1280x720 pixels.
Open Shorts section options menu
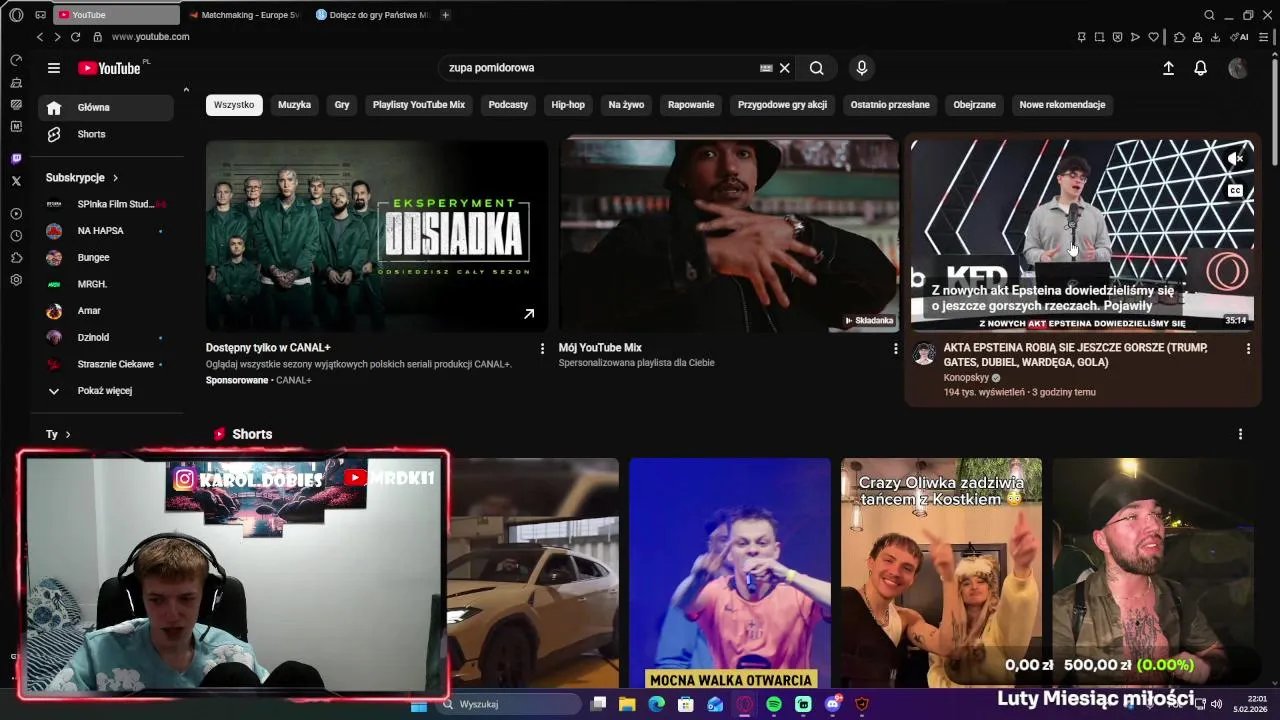tap(1240, 434)
